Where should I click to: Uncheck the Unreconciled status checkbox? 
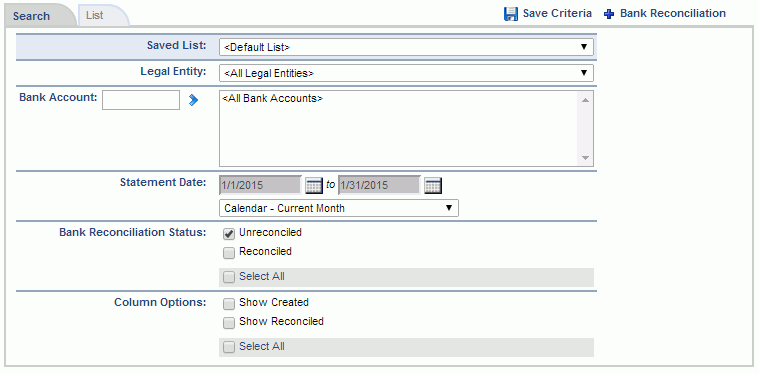[x=229, y=234]
